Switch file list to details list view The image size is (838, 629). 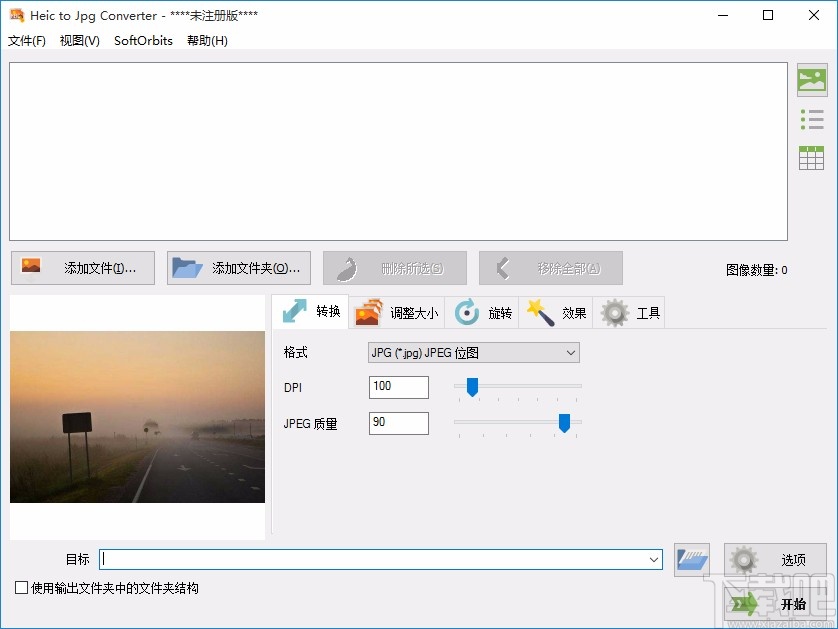point(812,118)
